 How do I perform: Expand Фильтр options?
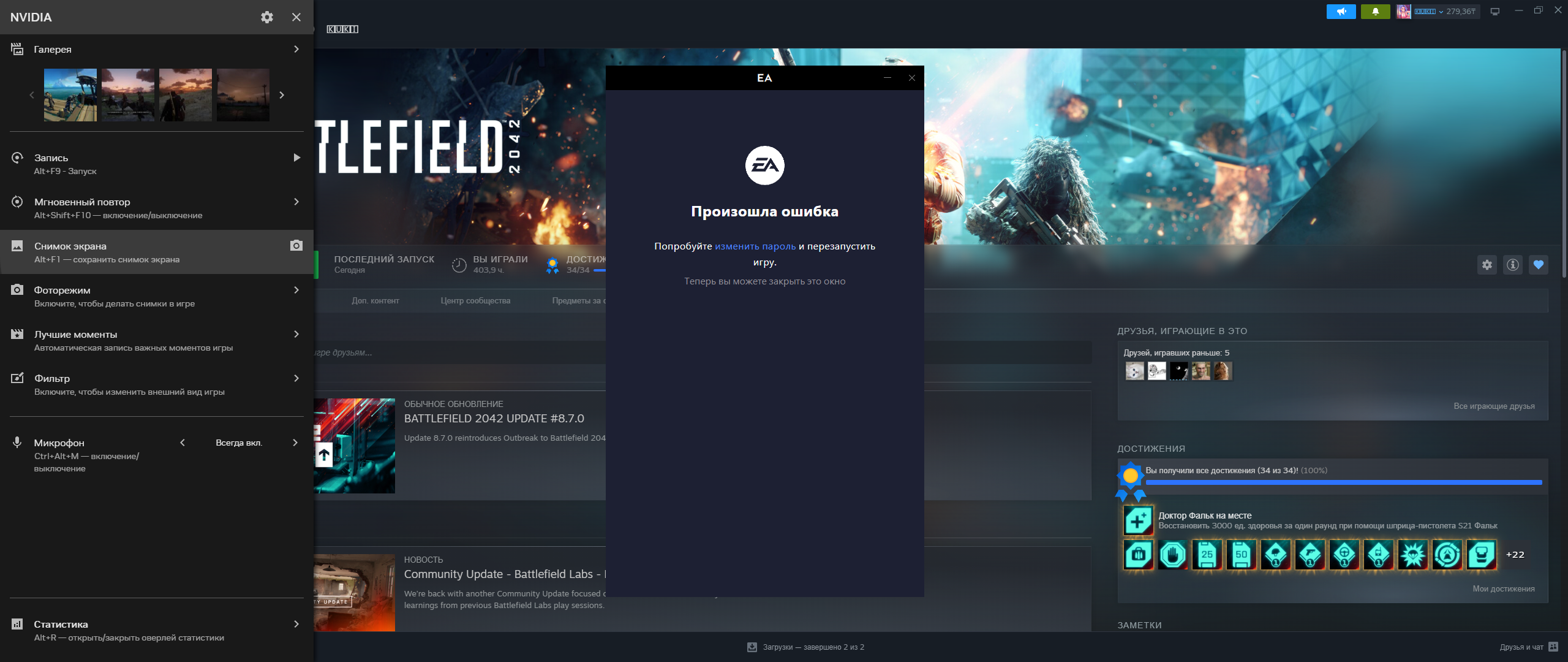click(296, 378)
